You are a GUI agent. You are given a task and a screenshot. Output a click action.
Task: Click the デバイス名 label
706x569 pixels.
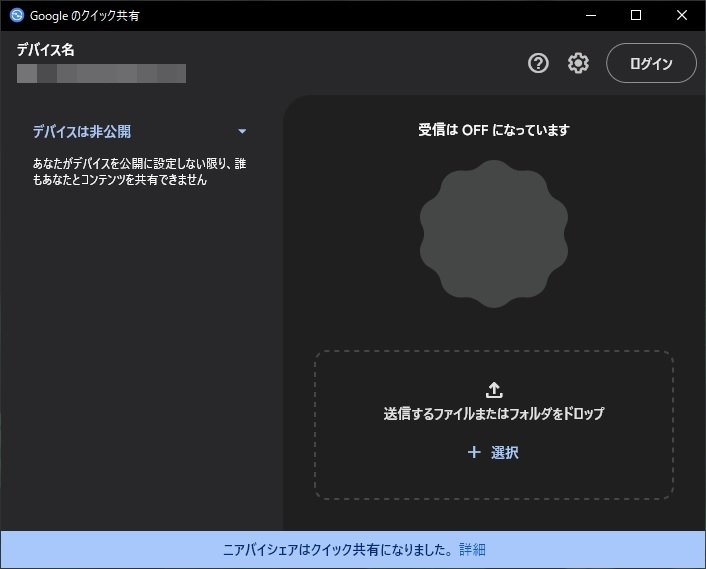[x=45, y=50]
